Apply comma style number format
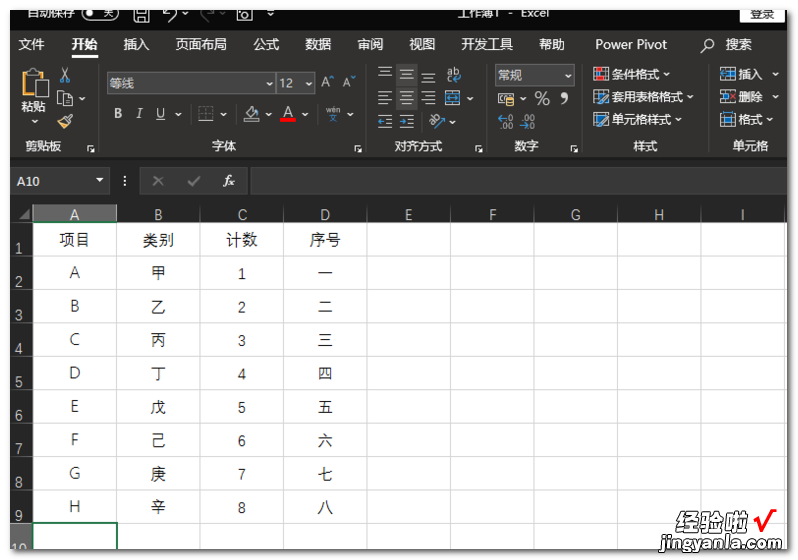The image size is (798, 560). tap(564, 97)
